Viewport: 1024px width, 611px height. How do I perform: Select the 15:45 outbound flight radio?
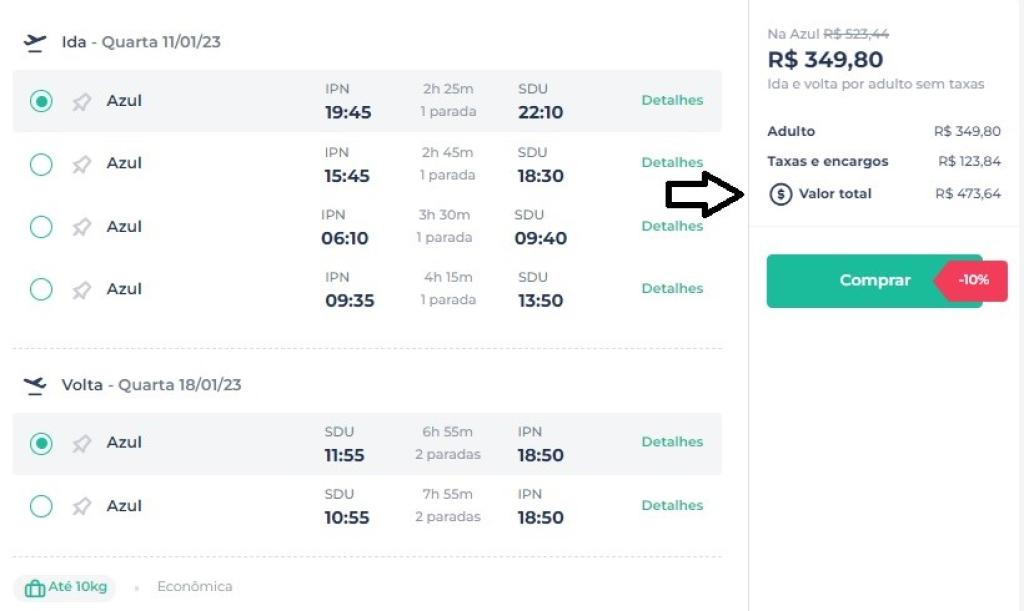tap(41, 164)
